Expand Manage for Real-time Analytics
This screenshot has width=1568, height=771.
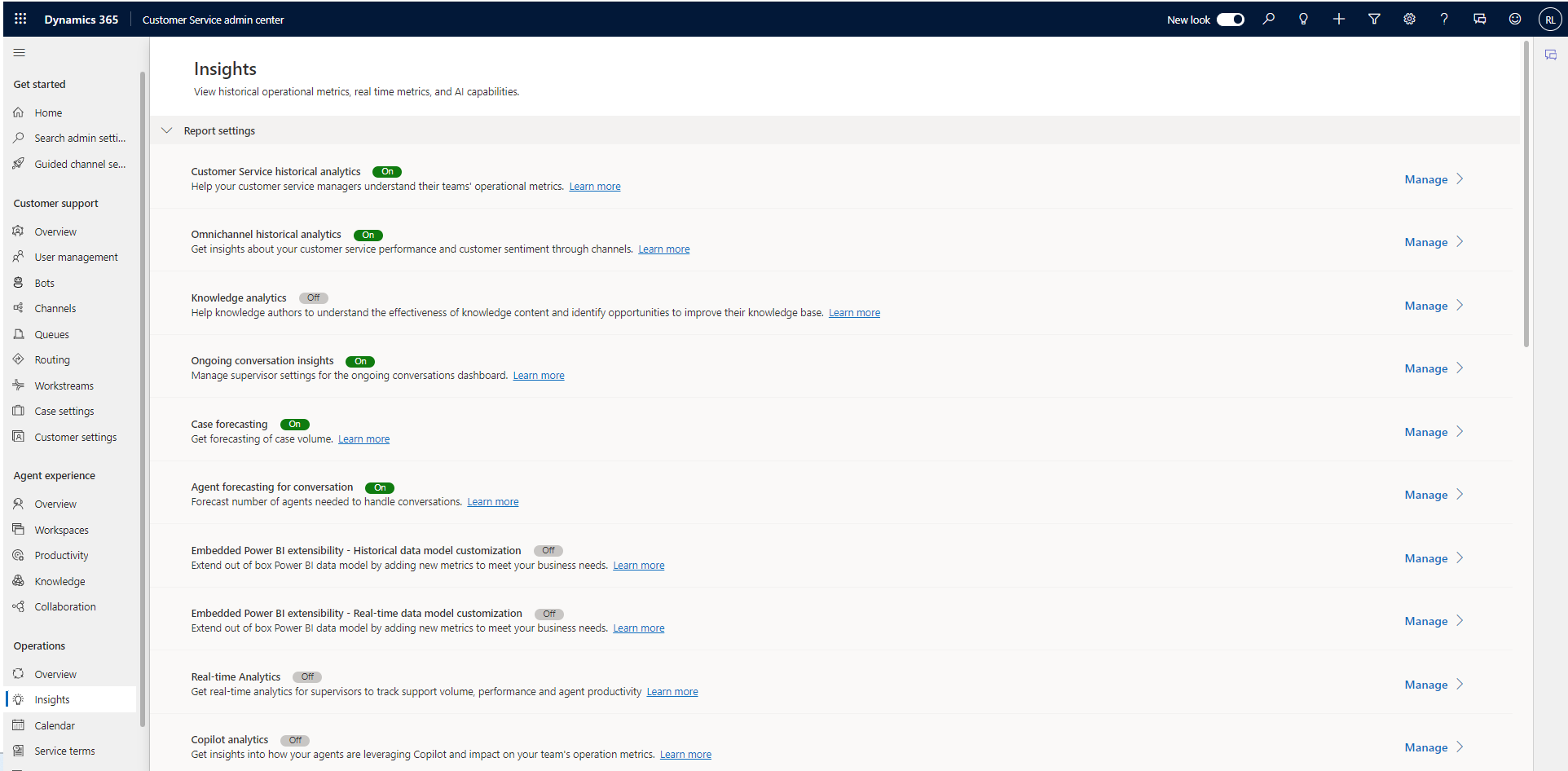pos(1433,685)
